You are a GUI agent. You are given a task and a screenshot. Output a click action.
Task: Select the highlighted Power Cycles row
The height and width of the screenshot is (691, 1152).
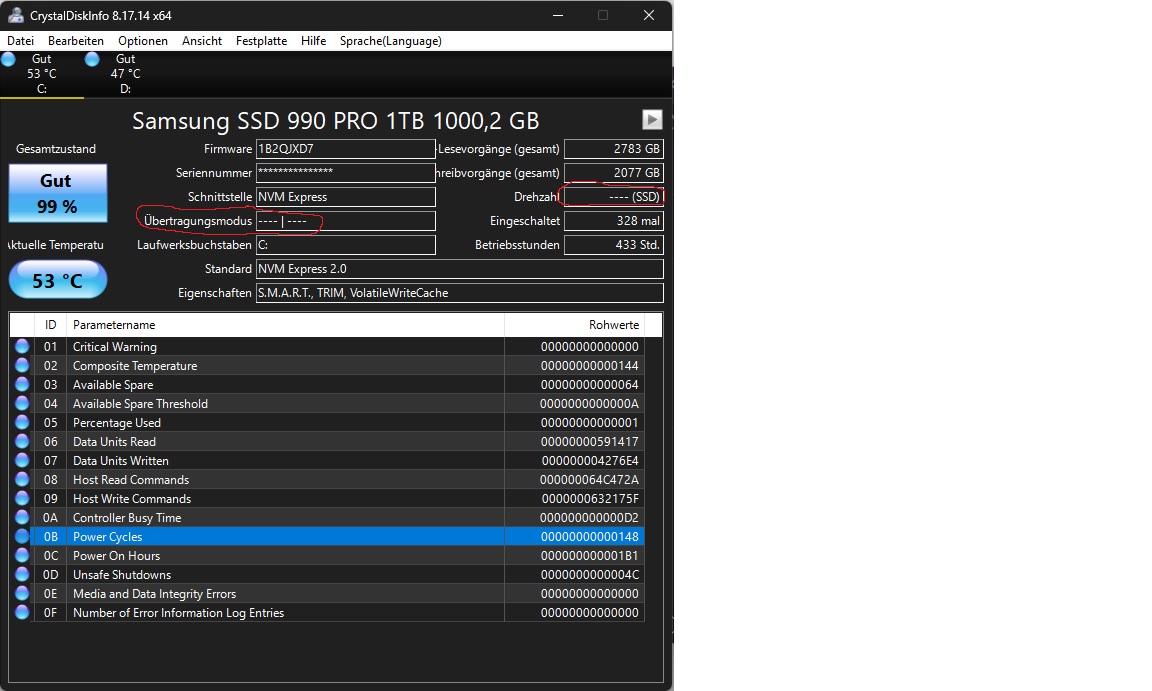327,537
